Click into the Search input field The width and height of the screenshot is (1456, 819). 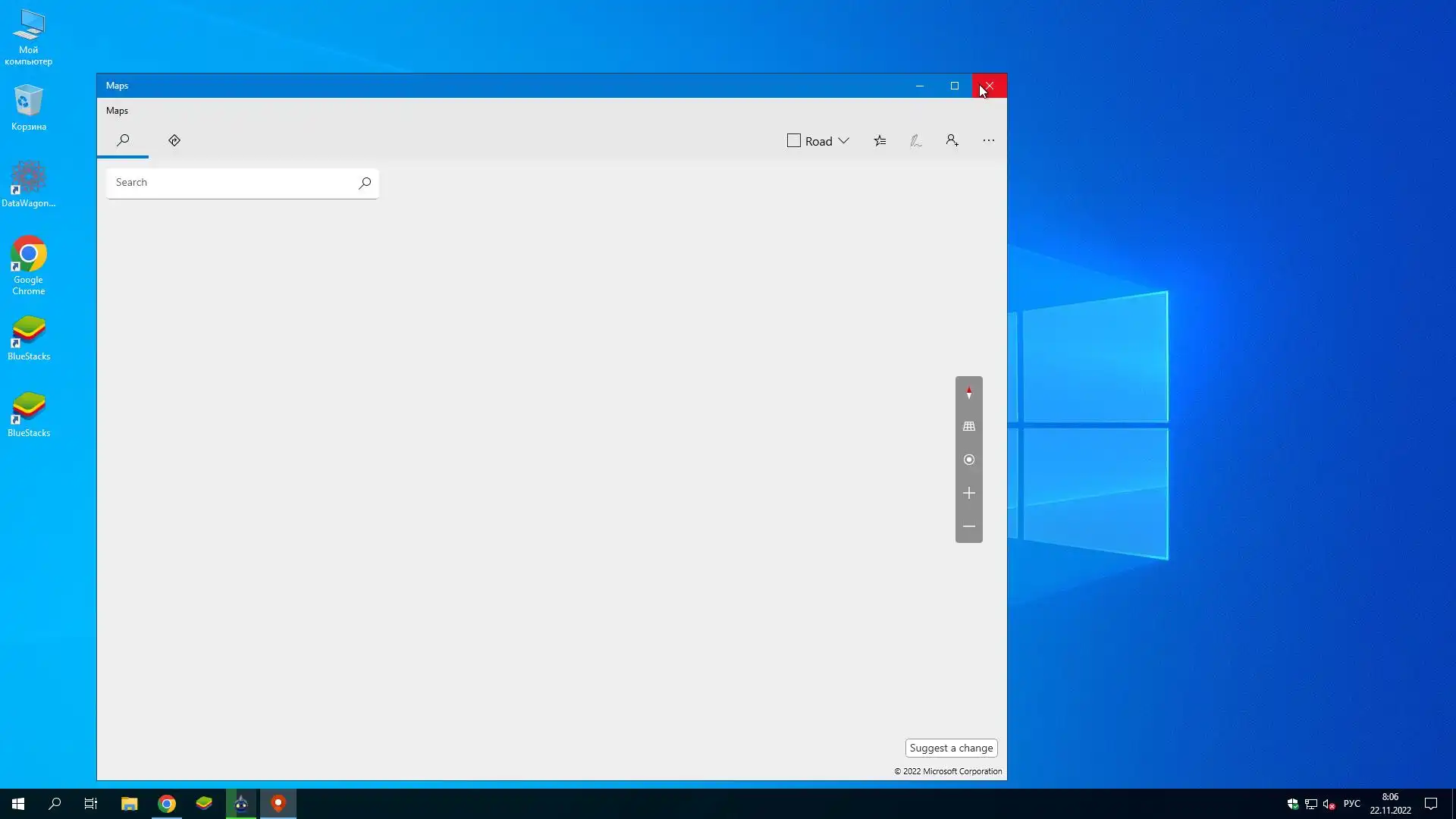click(231, 183)
